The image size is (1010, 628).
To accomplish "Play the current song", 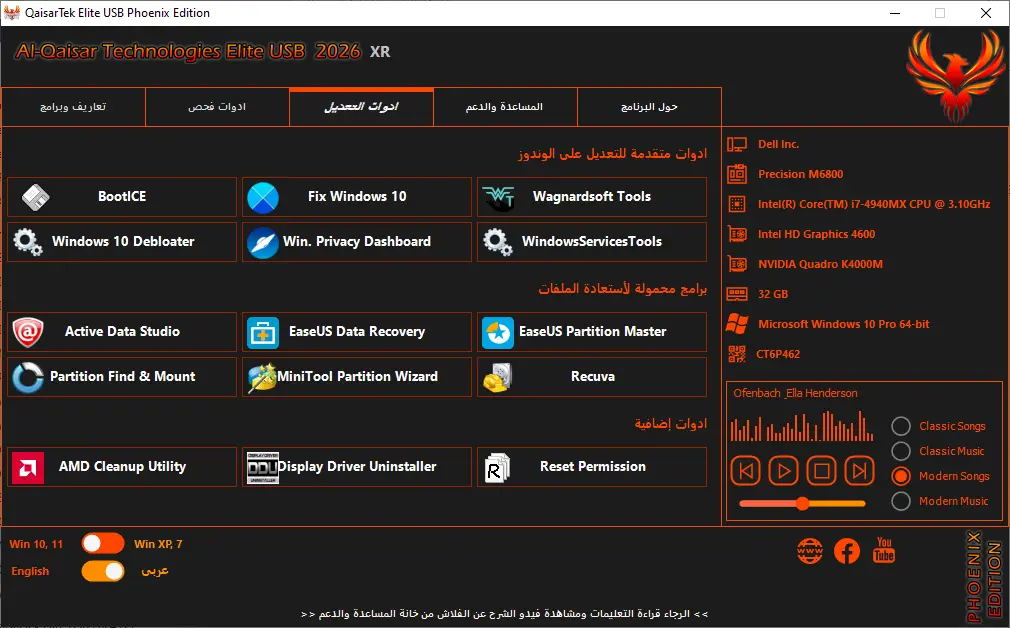I will click(783, 471).
